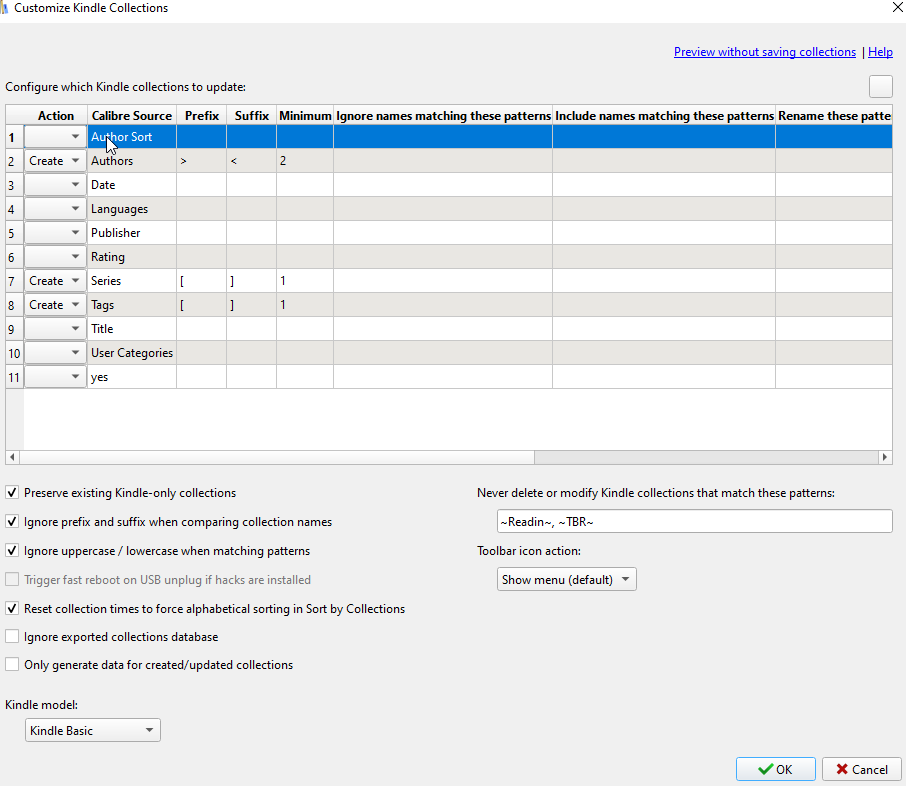906x786 pixels.
Task: Select the Author Sort cell
Action: point(132,137)
